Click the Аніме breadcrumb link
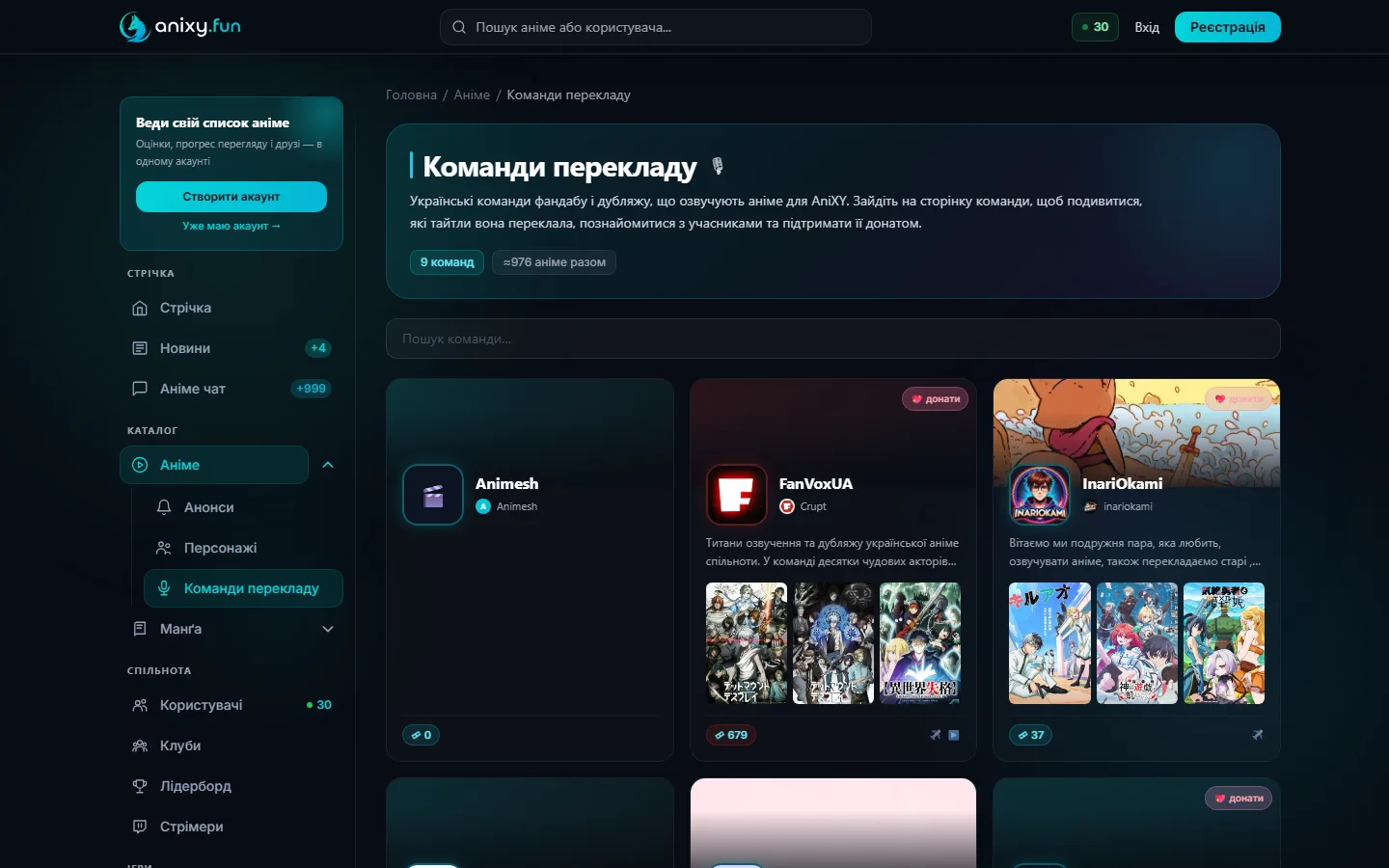Image resolution: width=1389 pixels, height=868 pixels. (x=472, y=95)
